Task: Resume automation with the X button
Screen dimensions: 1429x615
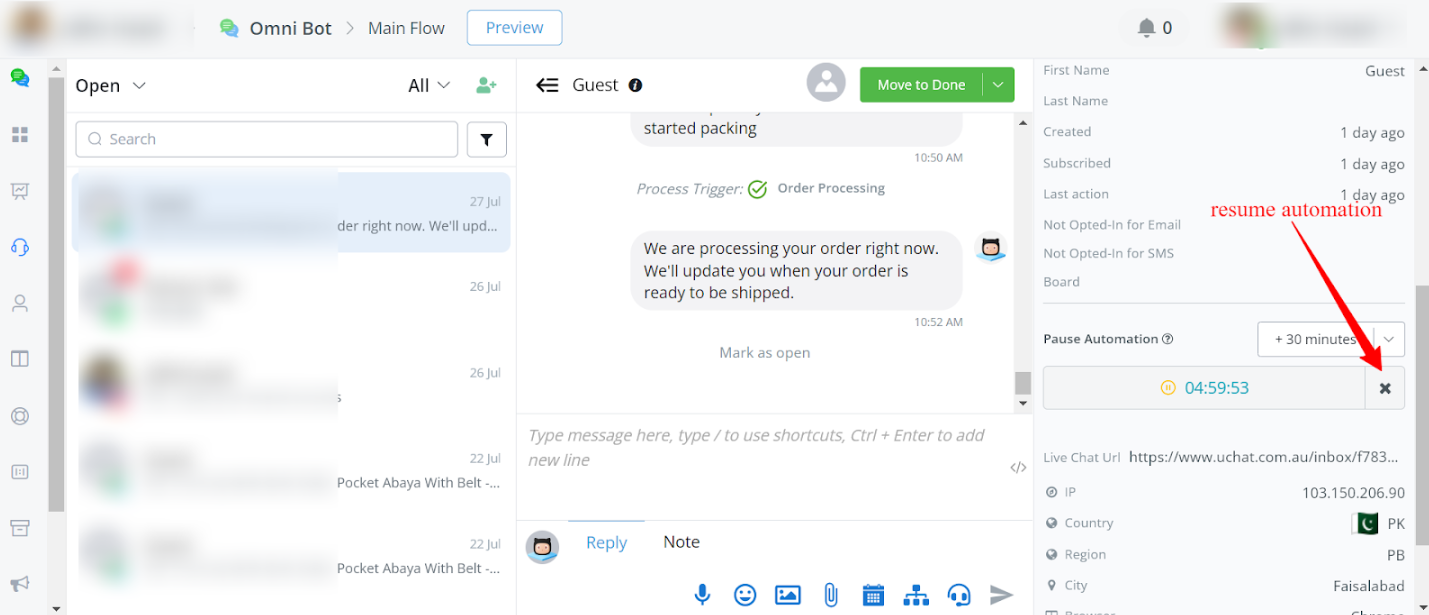Action: (1385, 388)
